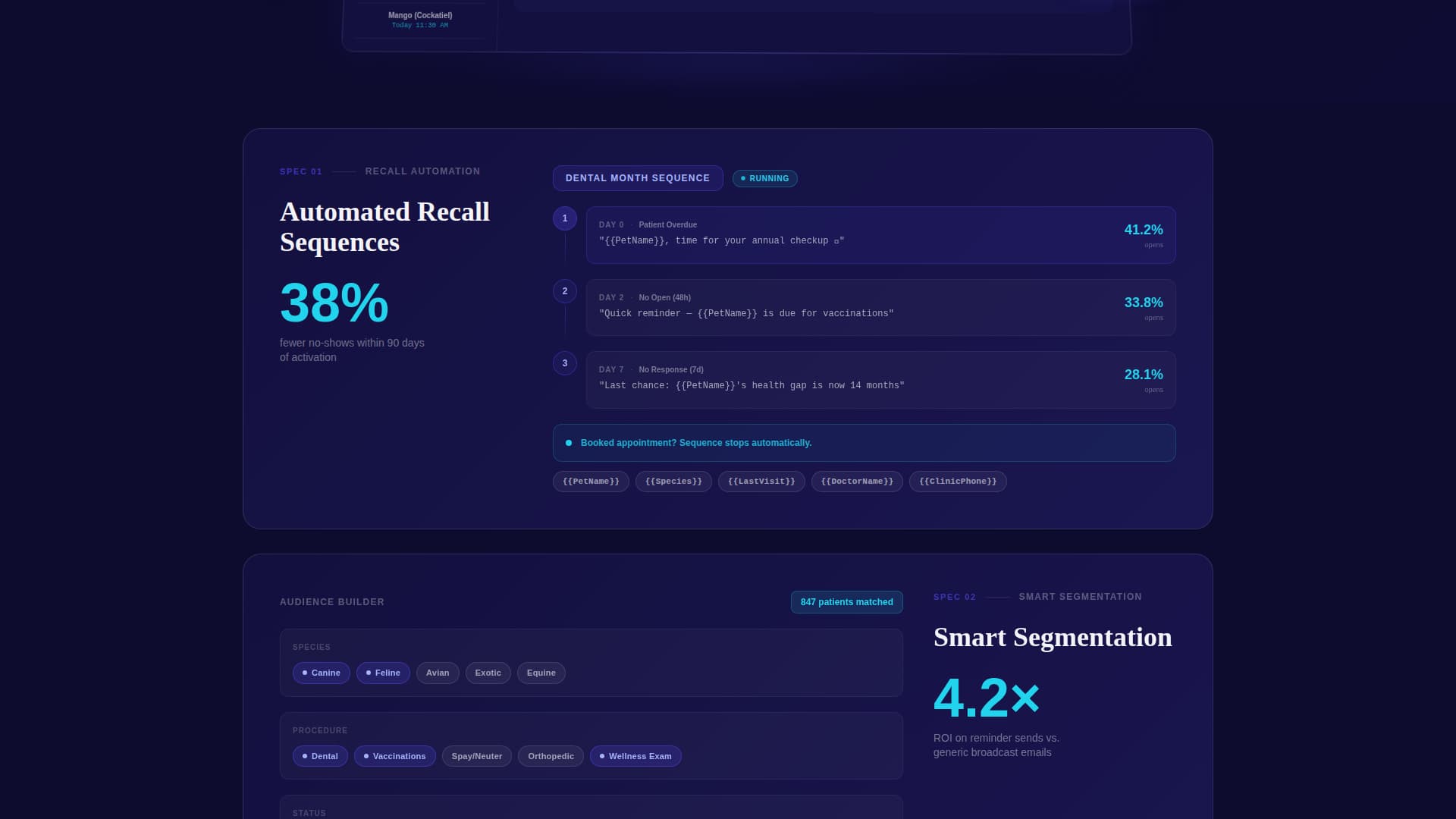Toggle the Feline species chip

pos(383,673)
